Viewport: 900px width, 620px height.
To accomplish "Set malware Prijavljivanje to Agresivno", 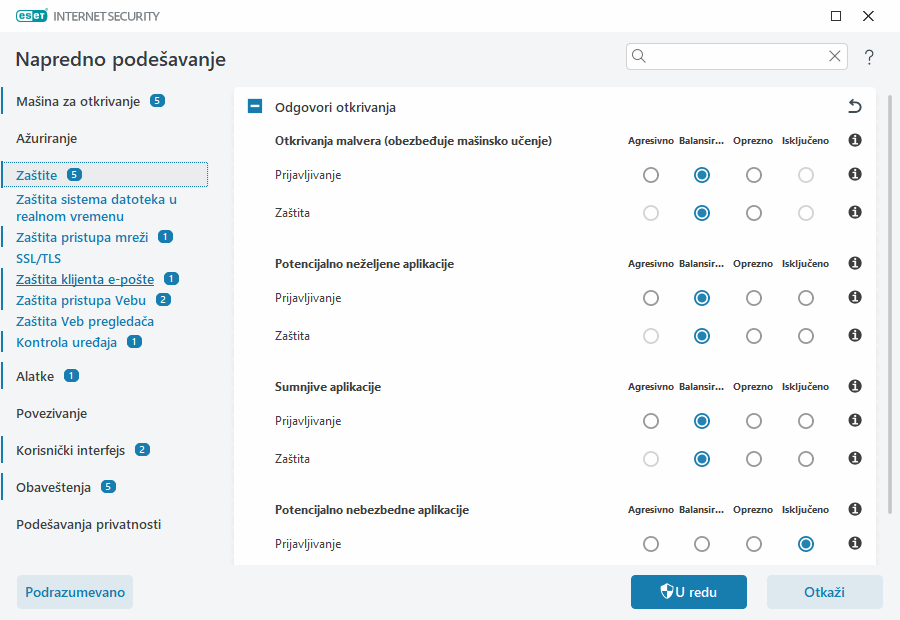I will point(651,174).
